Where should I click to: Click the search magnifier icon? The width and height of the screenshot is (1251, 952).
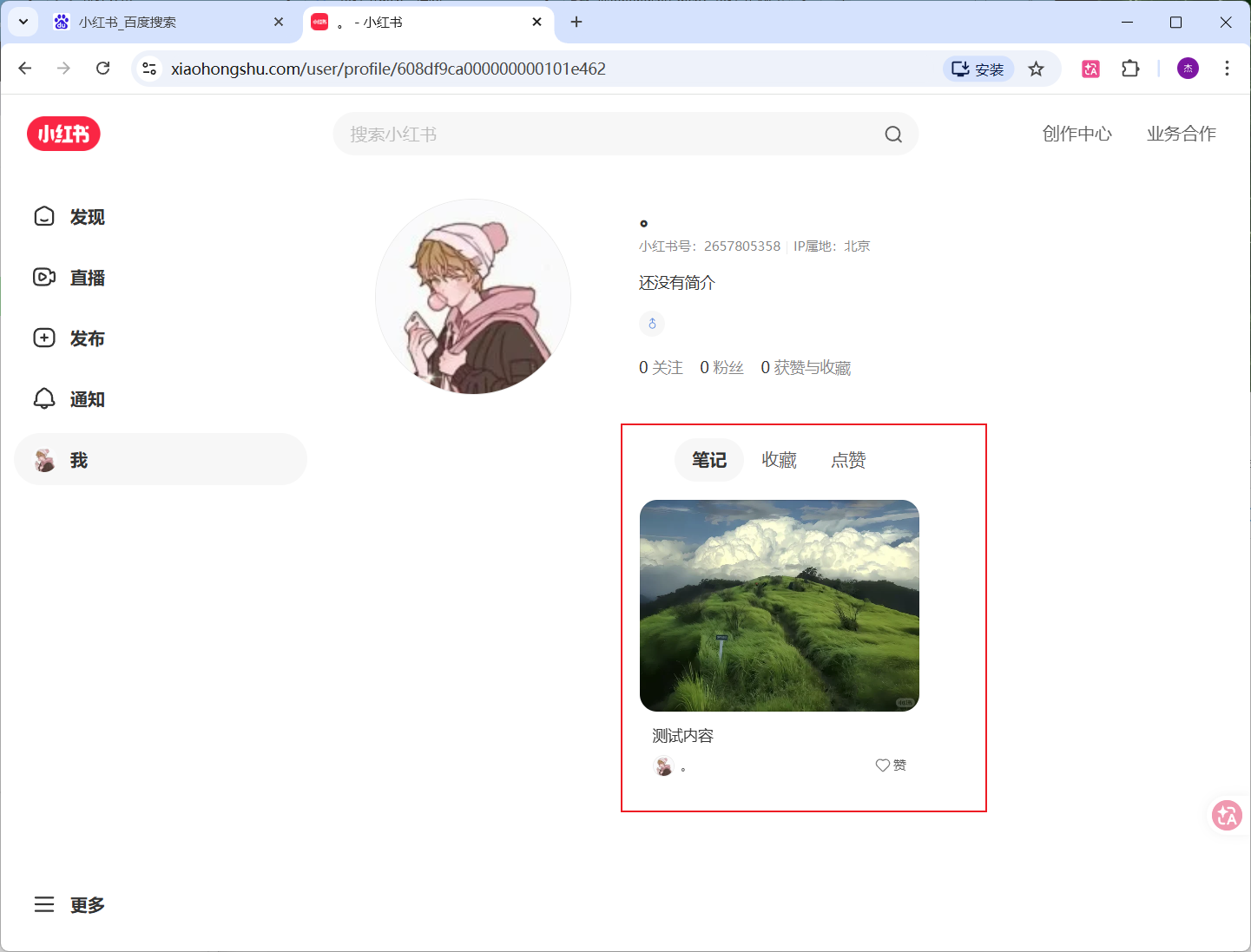tap(893, 135)
